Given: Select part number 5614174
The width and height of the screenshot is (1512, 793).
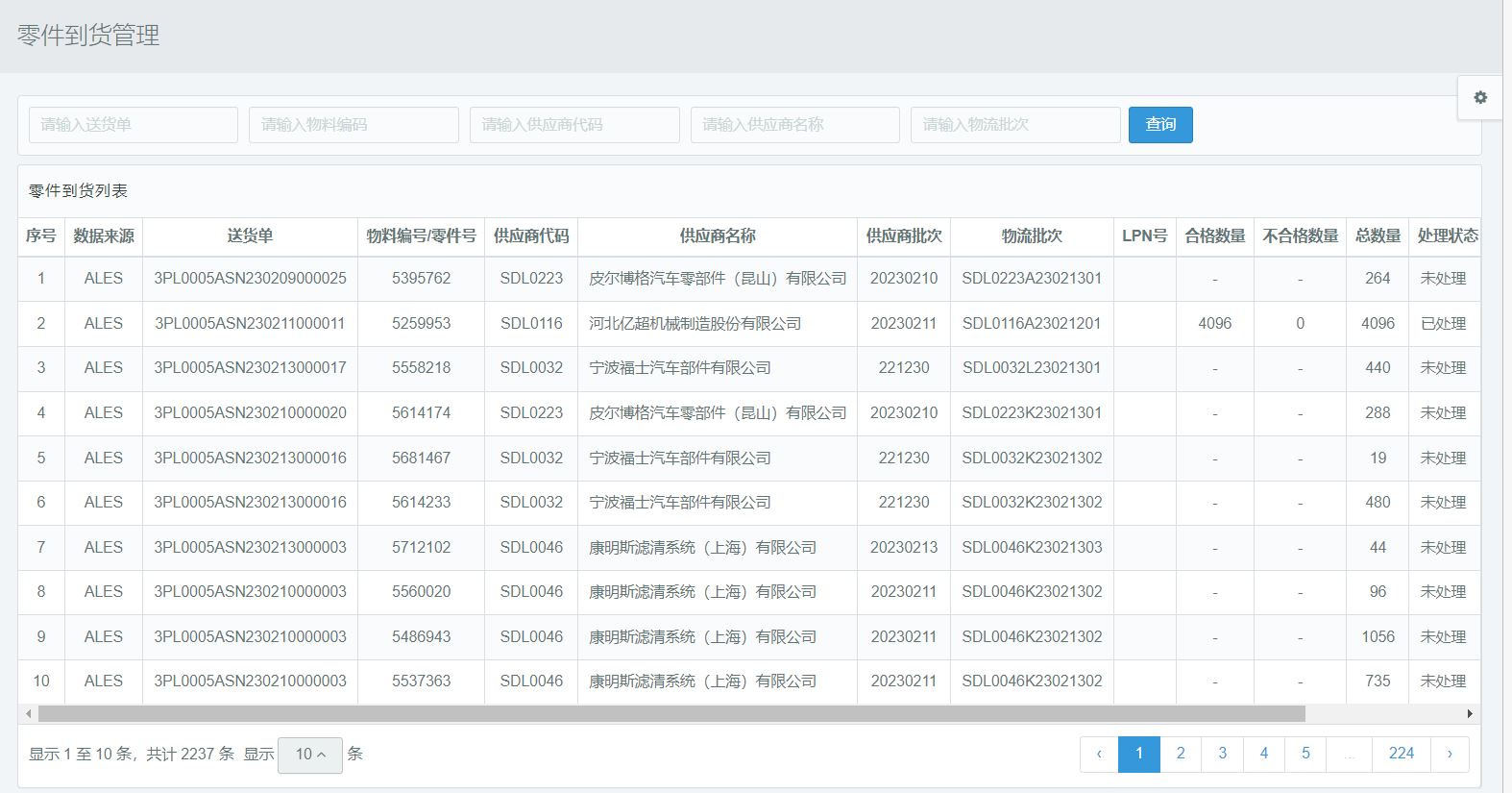Looking at the screenshot, I should point(421,413).
